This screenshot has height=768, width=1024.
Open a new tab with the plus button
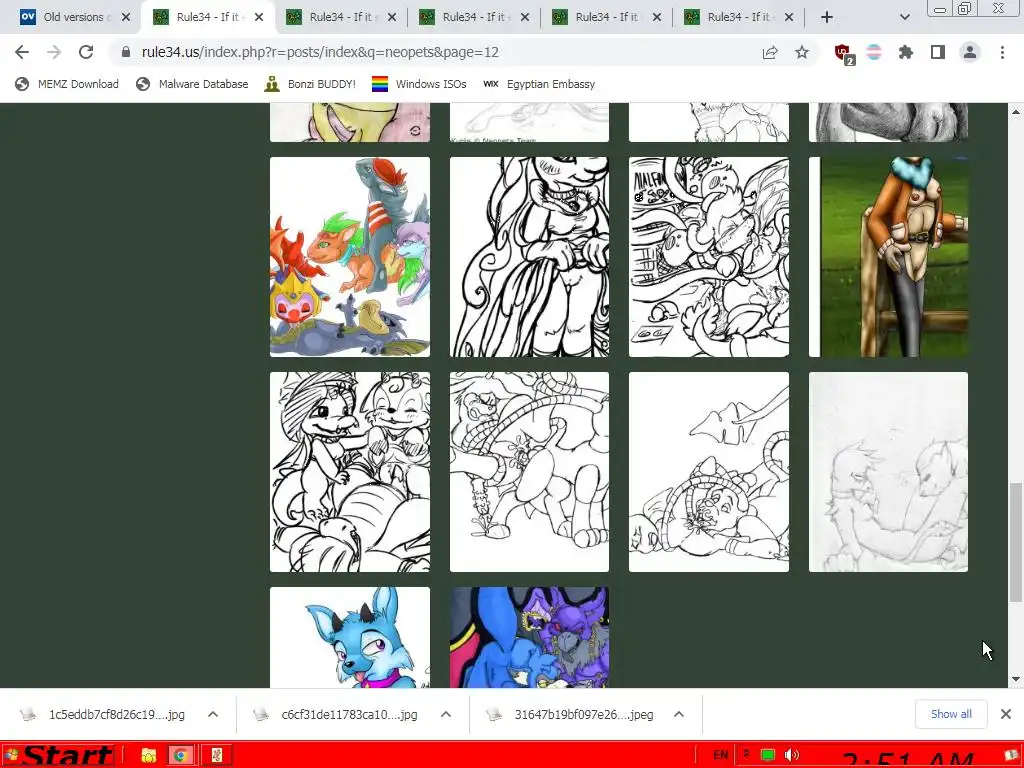(x=827, y=17)
